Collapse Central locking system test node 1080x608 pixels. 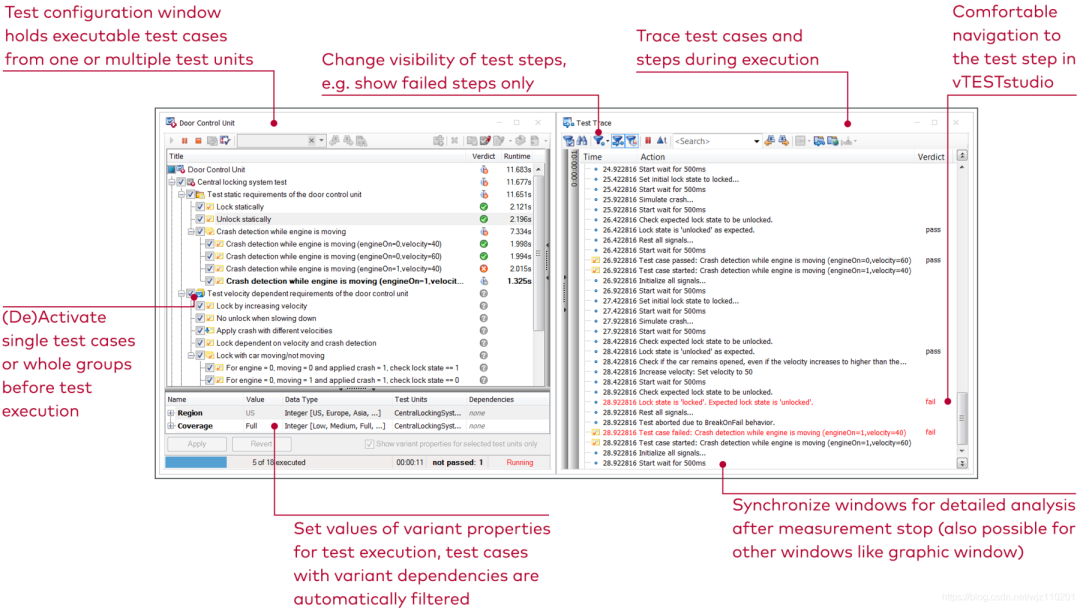point(172,182)
